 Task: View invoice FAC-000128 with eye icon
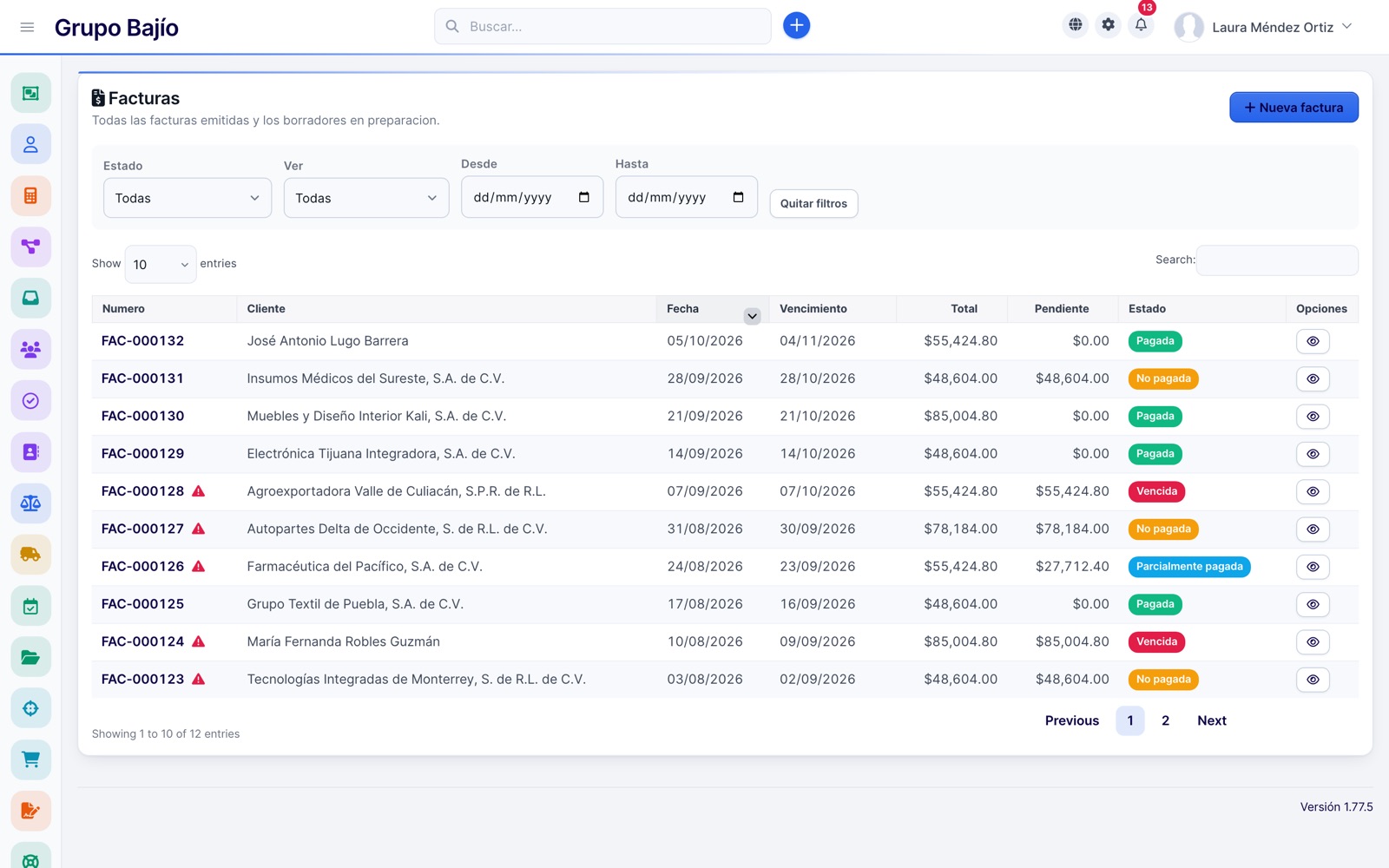tap(1313, 491)
